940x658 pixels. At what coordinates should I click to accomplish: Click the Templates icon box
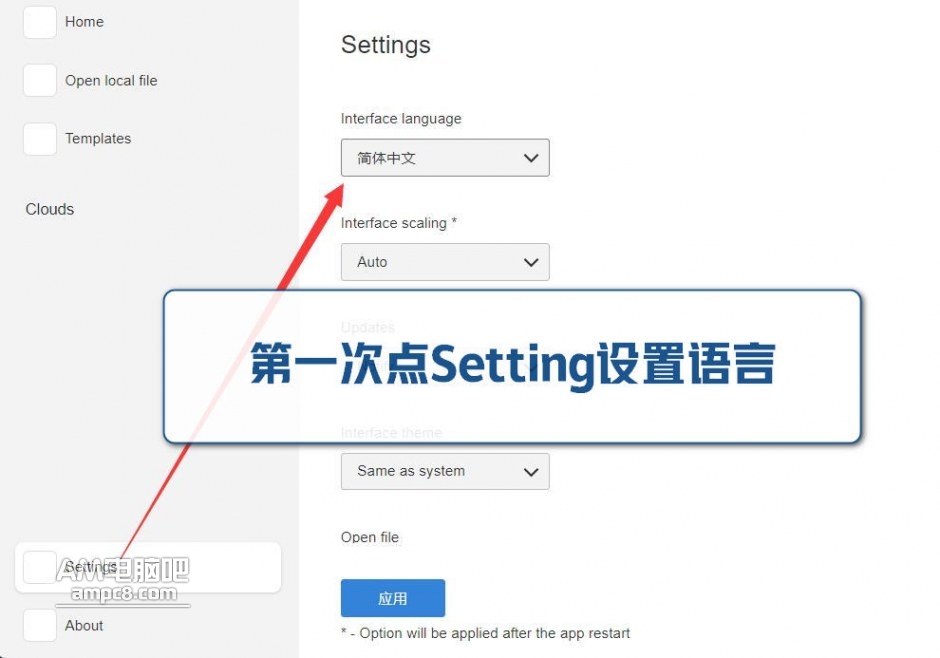(40, 138)
